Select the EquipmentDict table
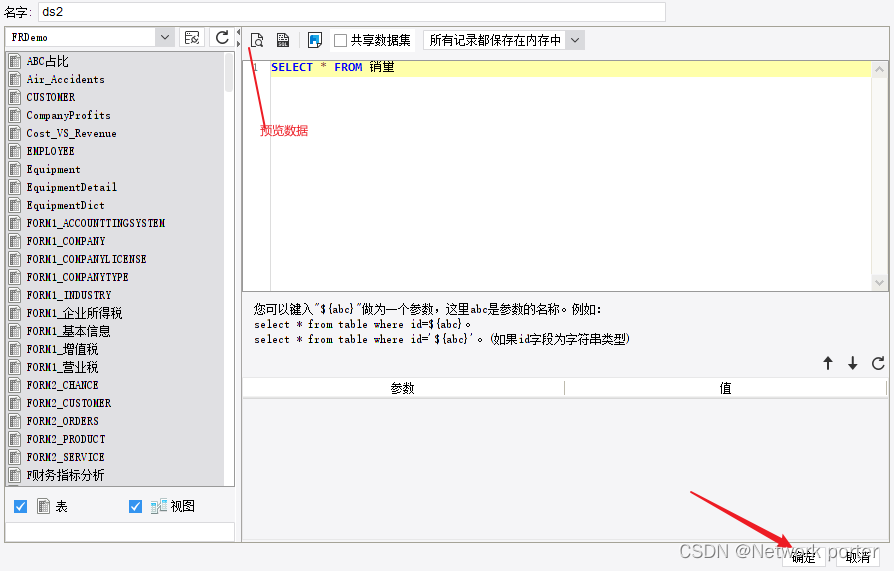This screenshot has height=571, width=894. [x=66, y=205]
